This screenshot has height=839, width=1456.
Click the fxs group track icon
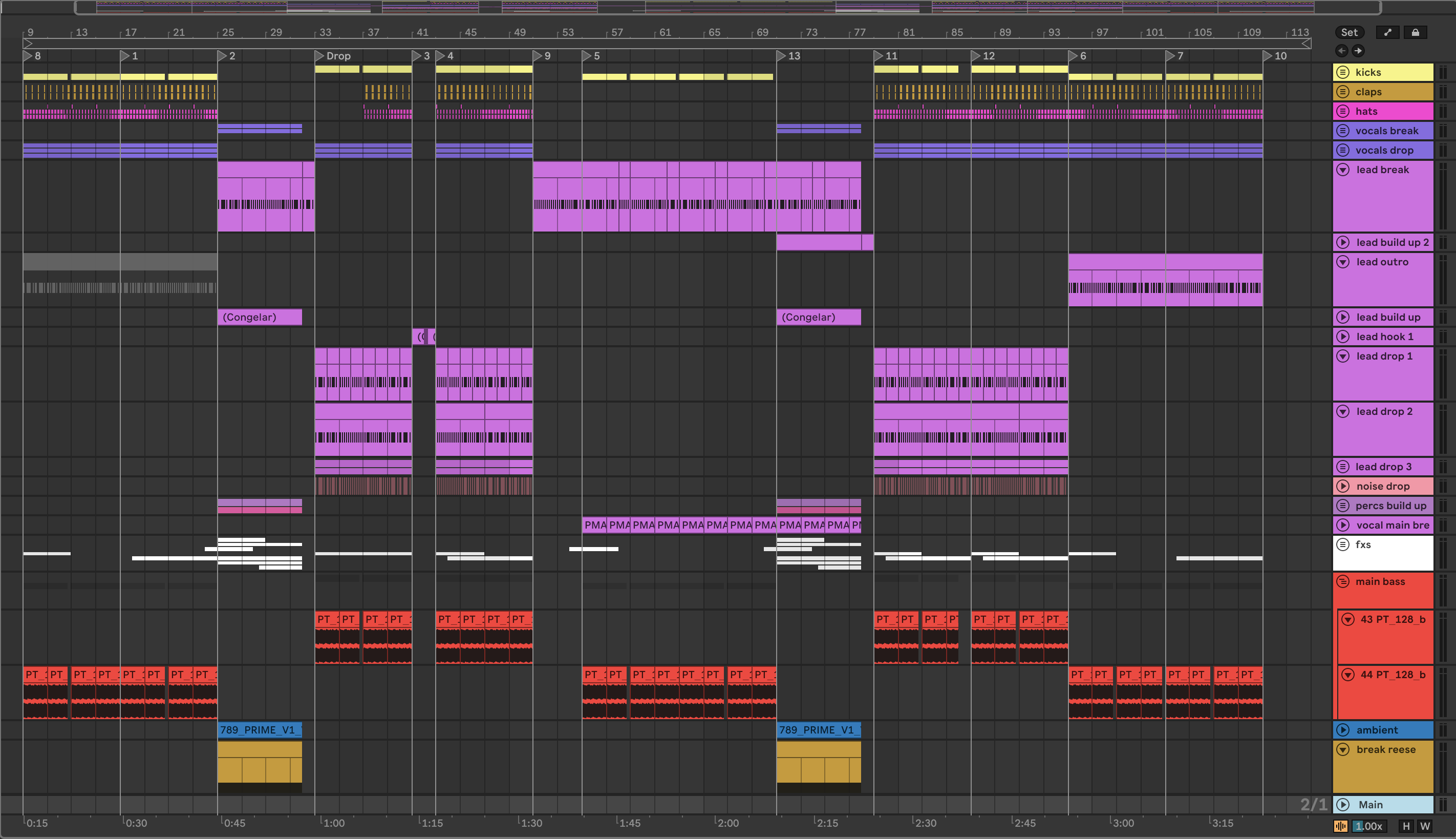click(x=1342, y=544)
